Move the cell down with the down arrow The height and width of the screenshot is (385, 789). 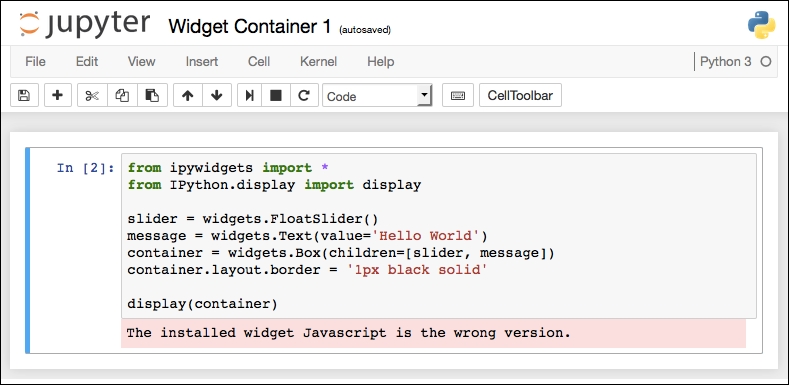coord(217,95)
